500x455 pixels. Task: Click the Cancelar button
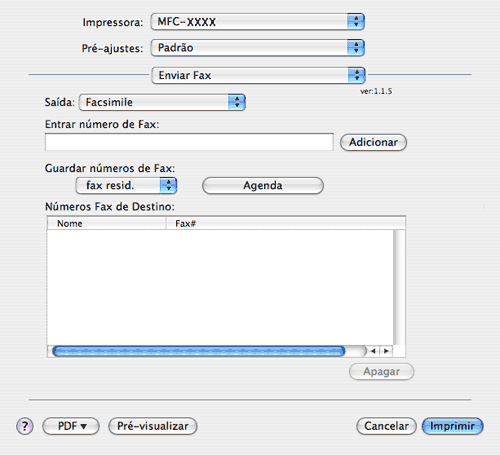pyautogui.click(x=386, y=426)
